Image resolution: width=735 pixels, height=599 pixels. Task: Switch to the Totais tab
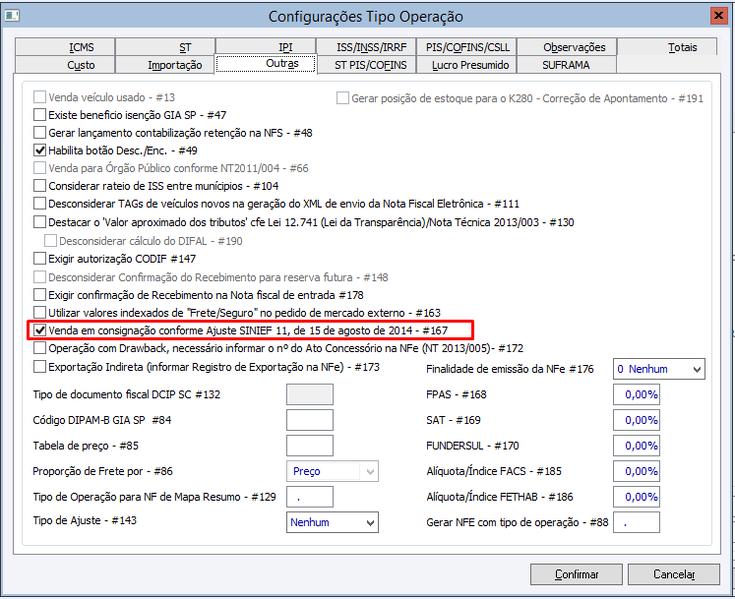[x=667, y=47]
